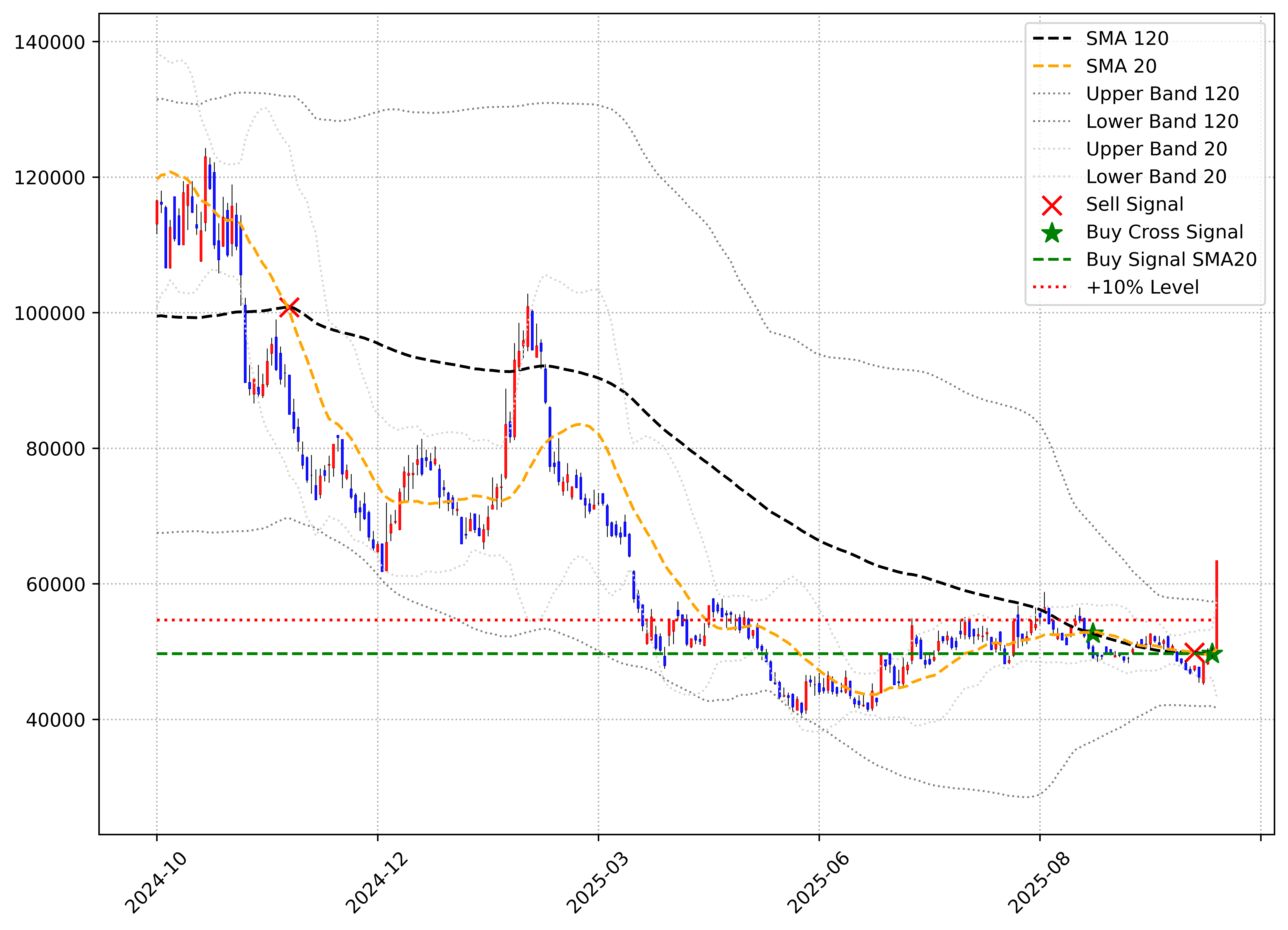This screenshot has width=1288, height=930.
Task: Click the SMA 20 legend label
Action: tap(1121, 66)
